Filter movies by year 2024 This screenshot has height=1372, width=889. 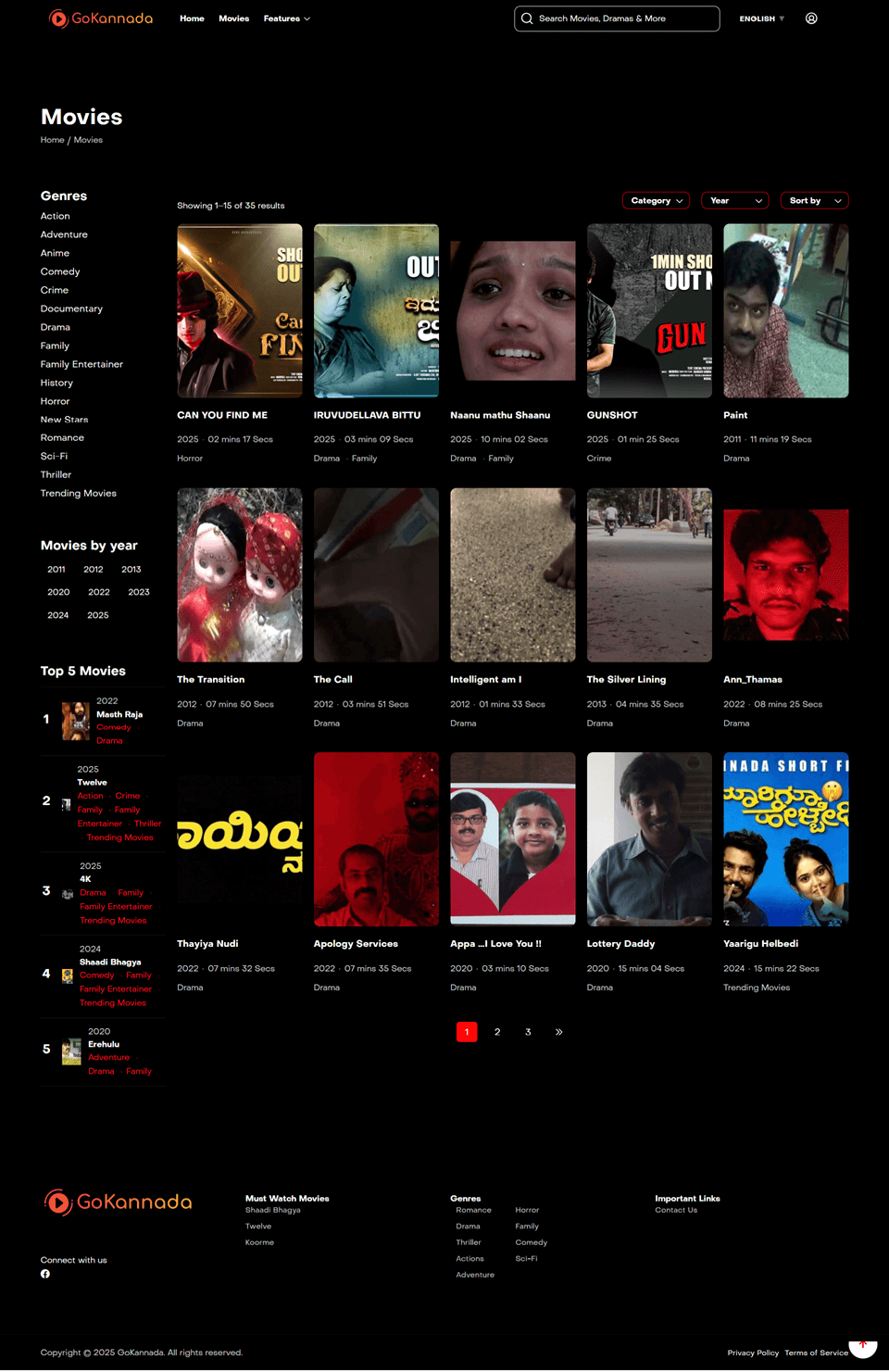(x=57, y=615)
